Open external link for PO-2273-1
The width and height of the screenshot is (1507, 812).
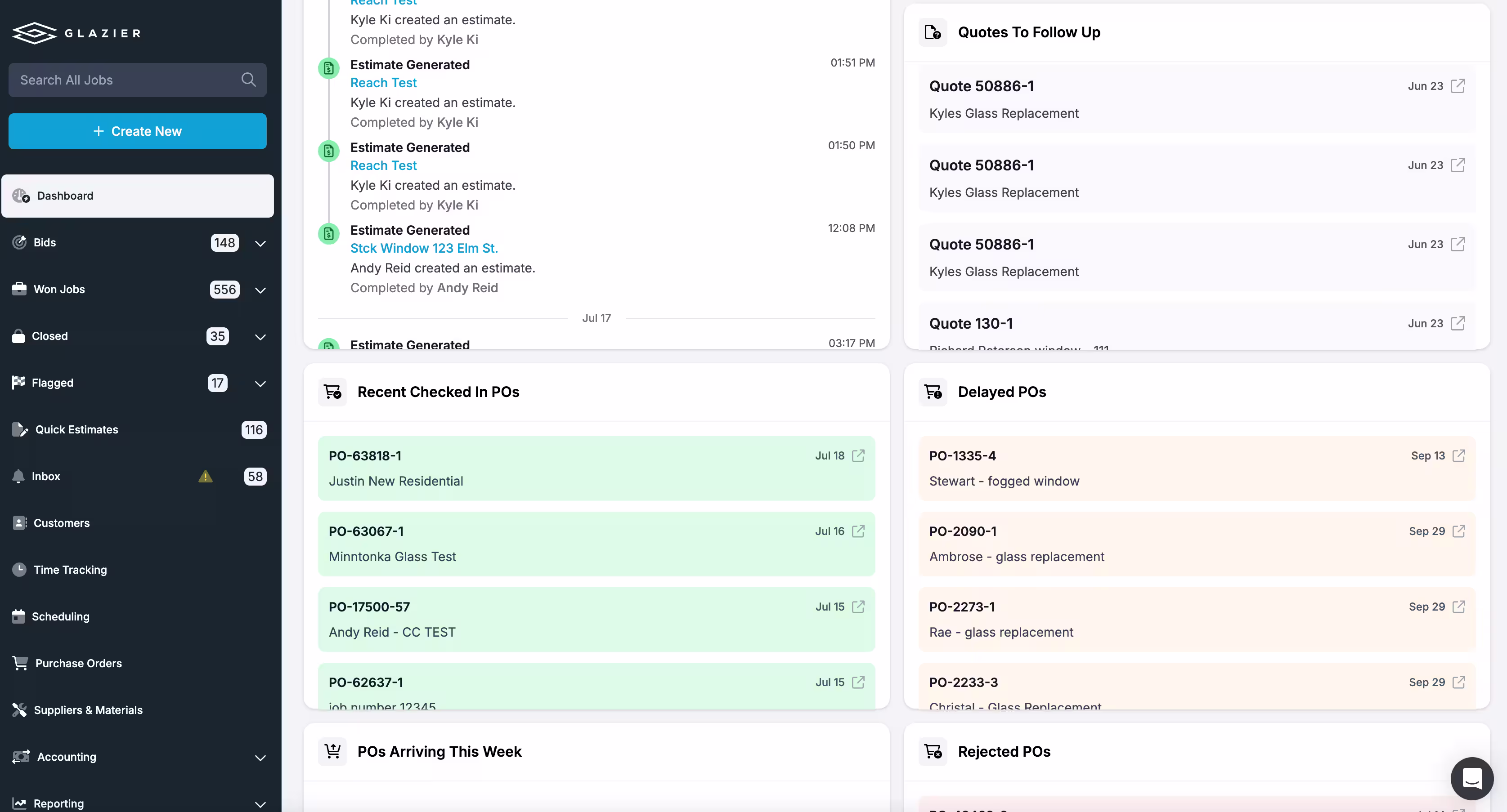1458,606
